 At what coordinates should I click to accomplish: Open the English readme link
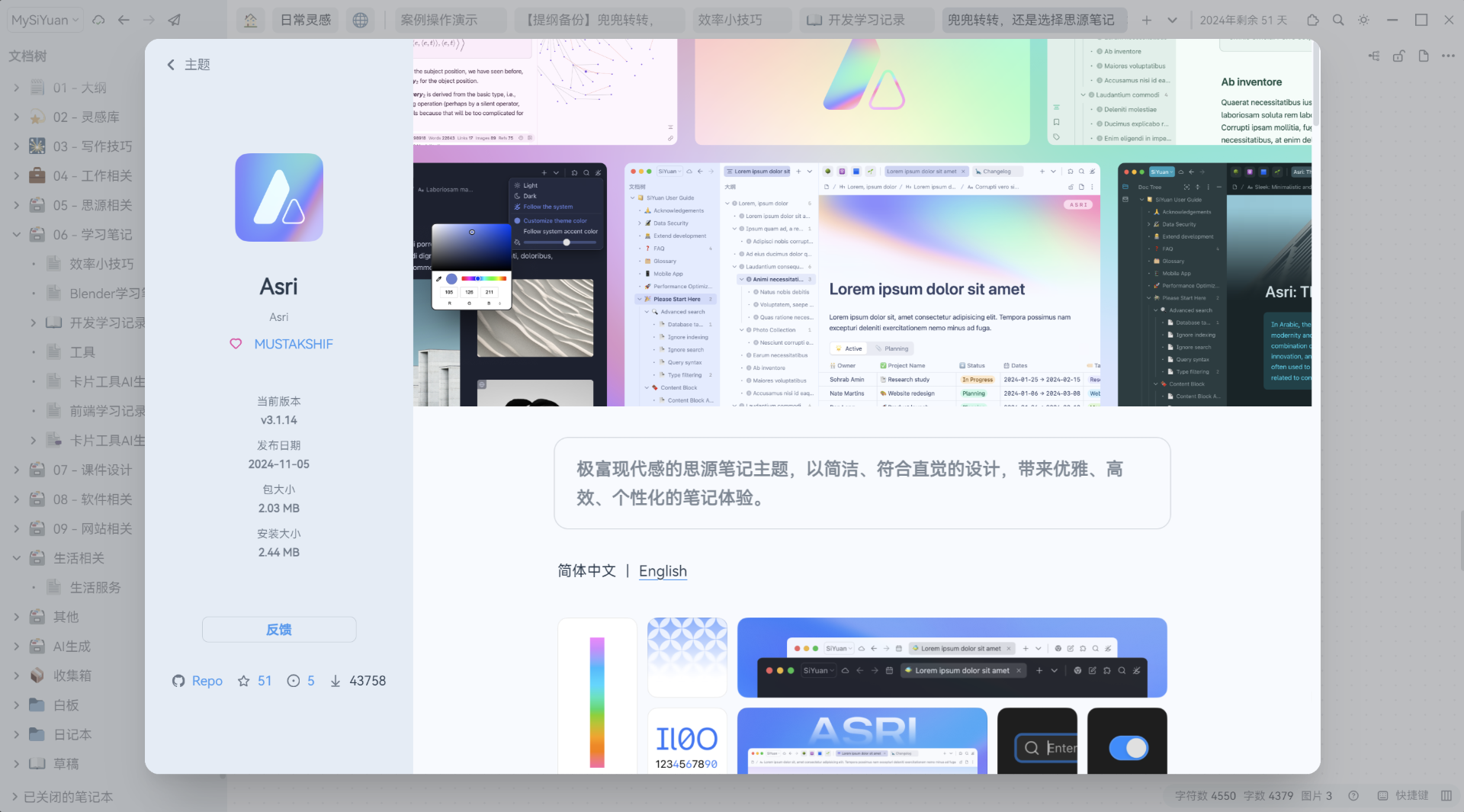pyautogui.click(x=663, y=571)
